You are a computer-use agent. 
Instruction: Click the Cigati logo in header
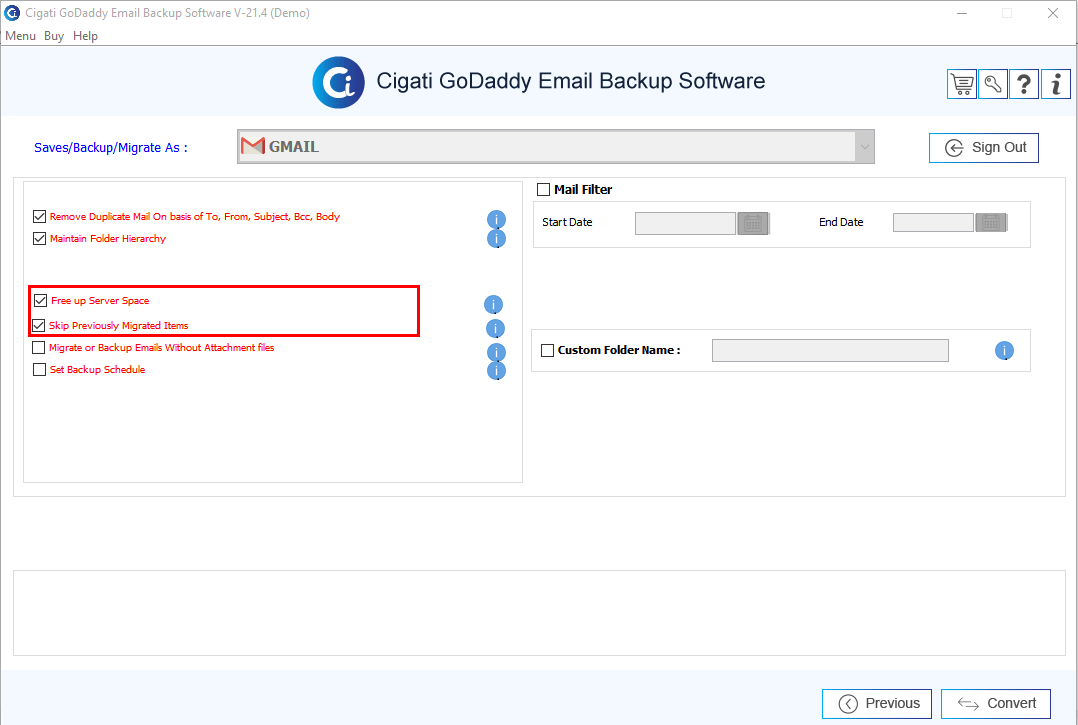point(338,82)
